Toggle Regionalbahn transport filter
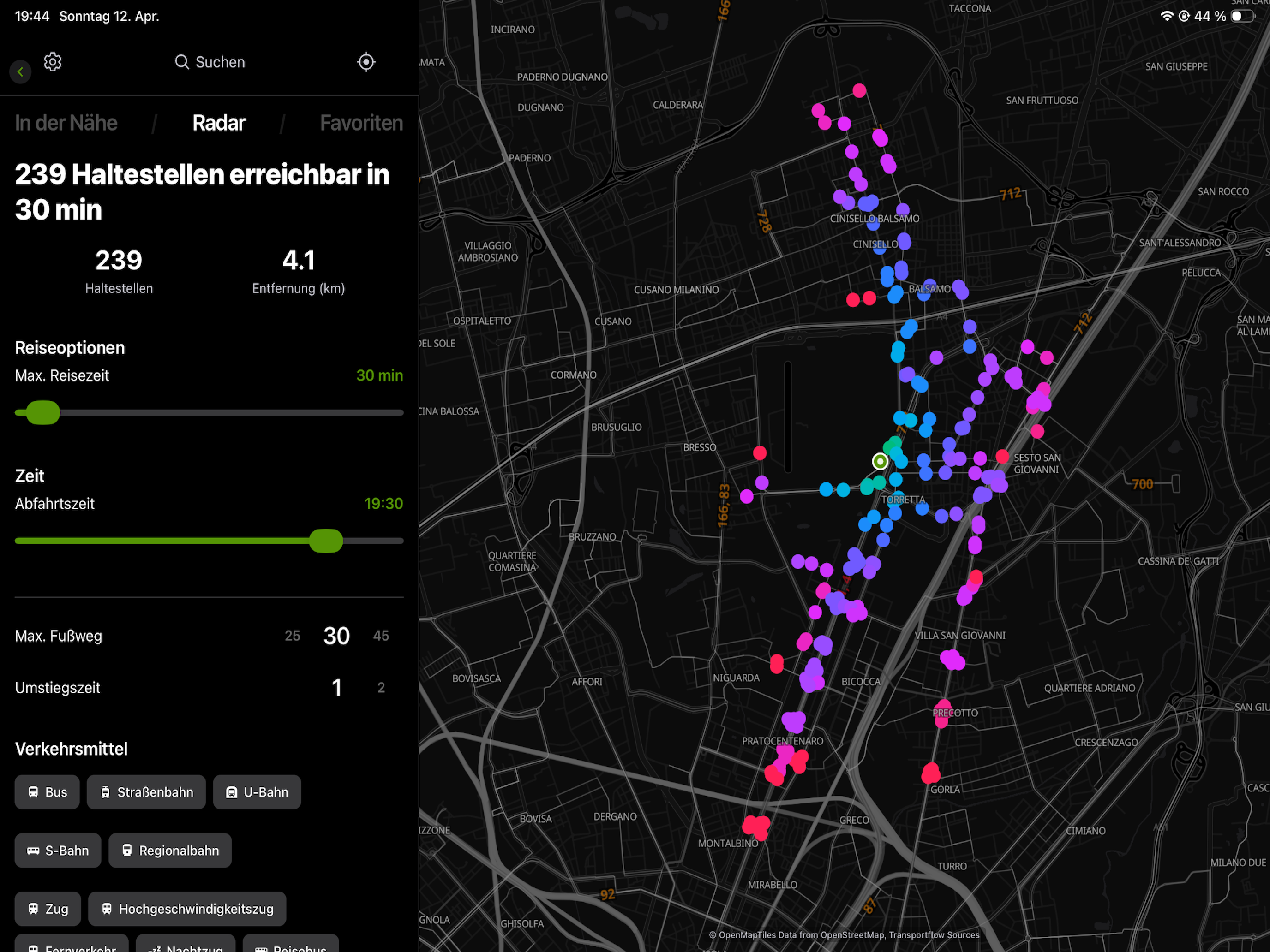Image resolution: width=1270 pixels, height=952 pixels. coord(170,851)
